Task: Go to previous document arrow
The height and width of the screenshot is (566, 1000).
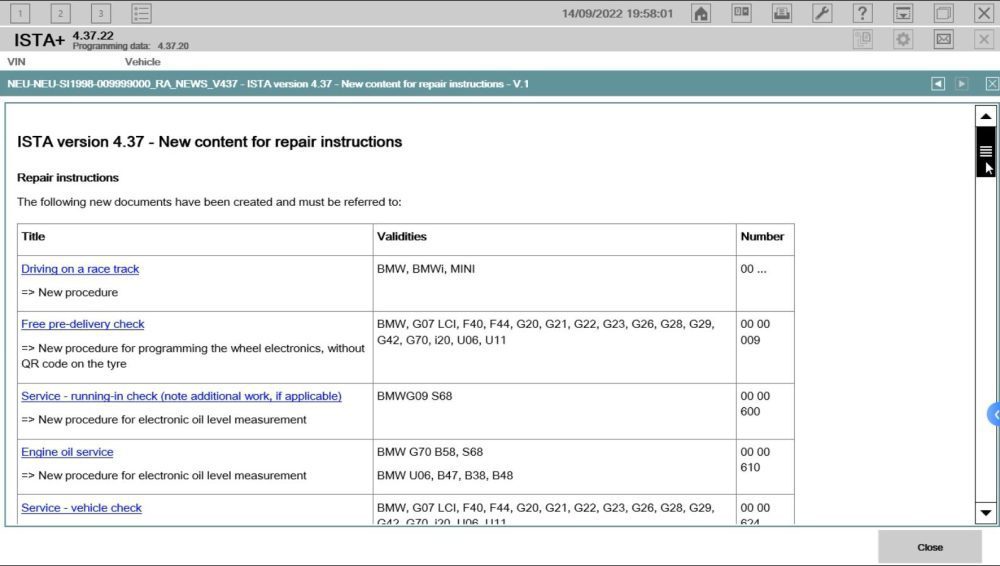Action: click(938, 84)
